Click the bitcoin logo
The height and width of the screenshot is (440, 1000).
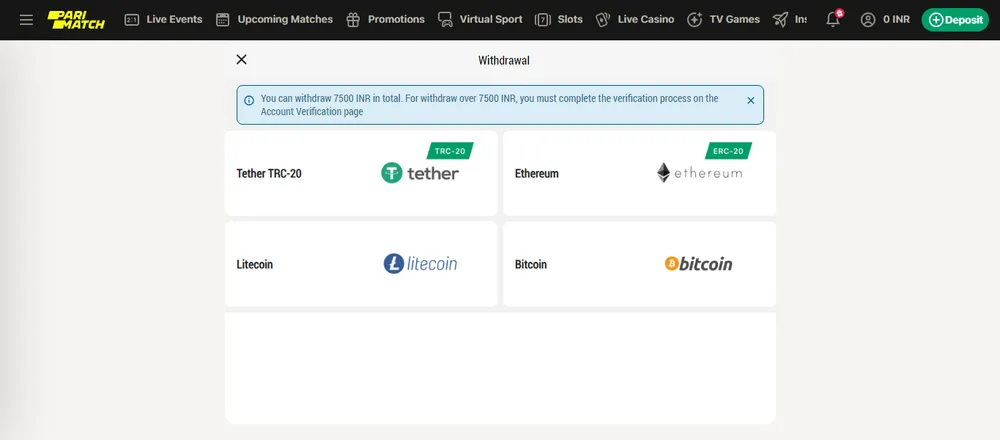698,263
